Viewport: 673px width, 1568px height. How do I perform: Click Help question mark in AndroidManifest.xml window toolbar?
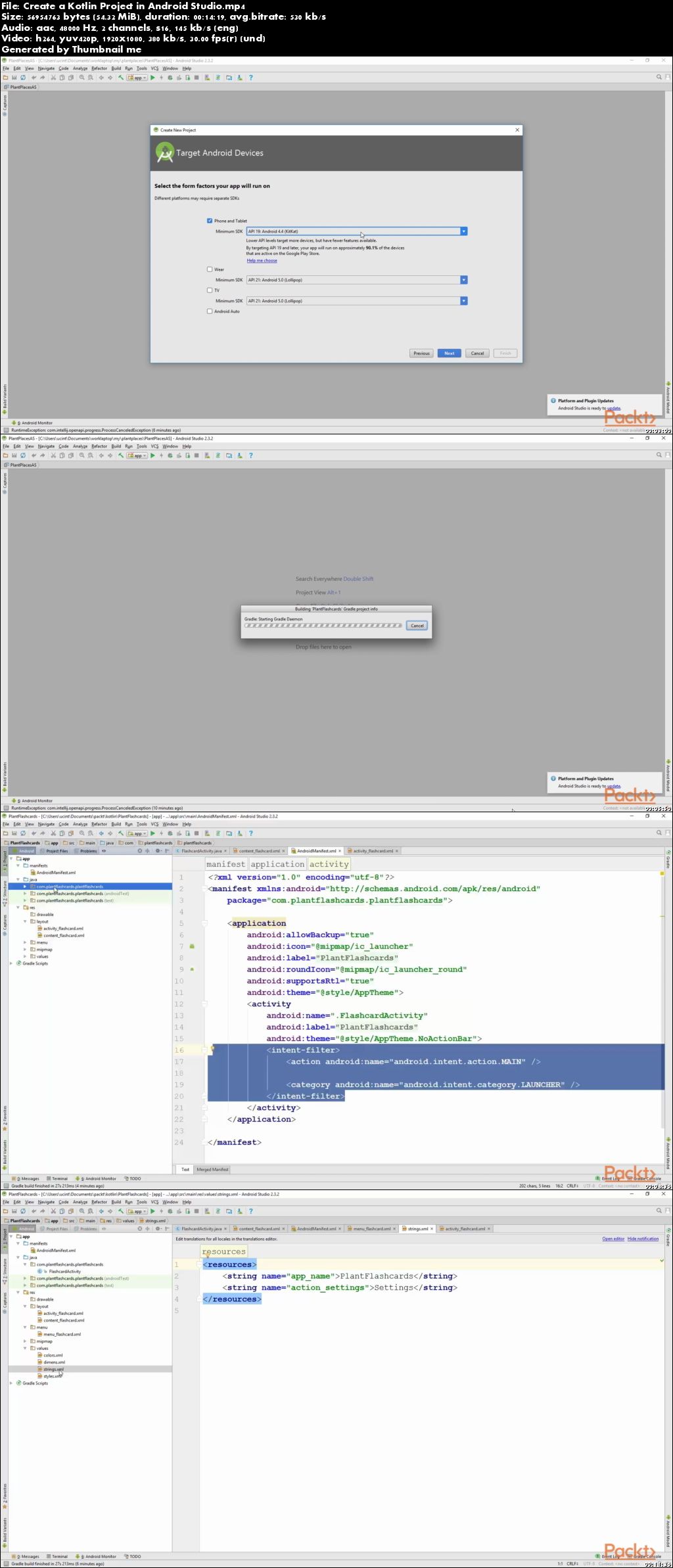[250, 833]
